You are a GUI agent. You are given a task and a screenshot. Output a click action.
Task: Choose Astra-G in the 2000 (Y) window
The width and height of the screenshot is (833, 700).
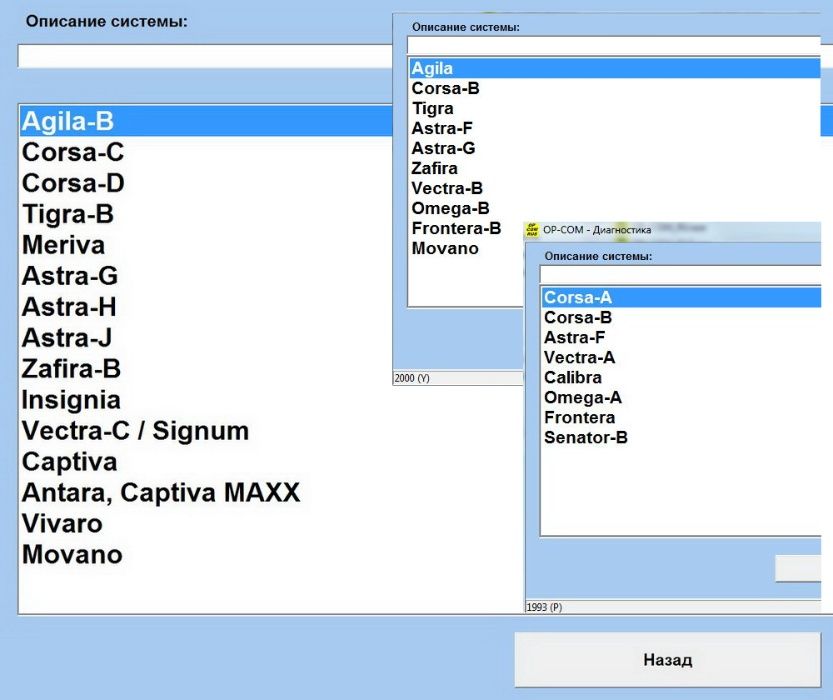click(443, 148)
